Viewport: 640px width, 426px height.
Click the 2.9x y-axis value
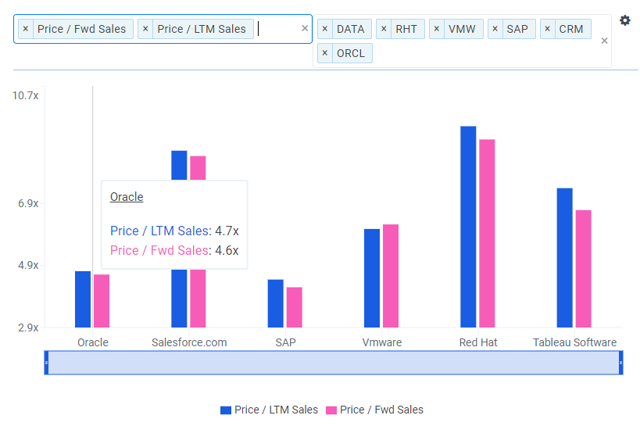28,328
